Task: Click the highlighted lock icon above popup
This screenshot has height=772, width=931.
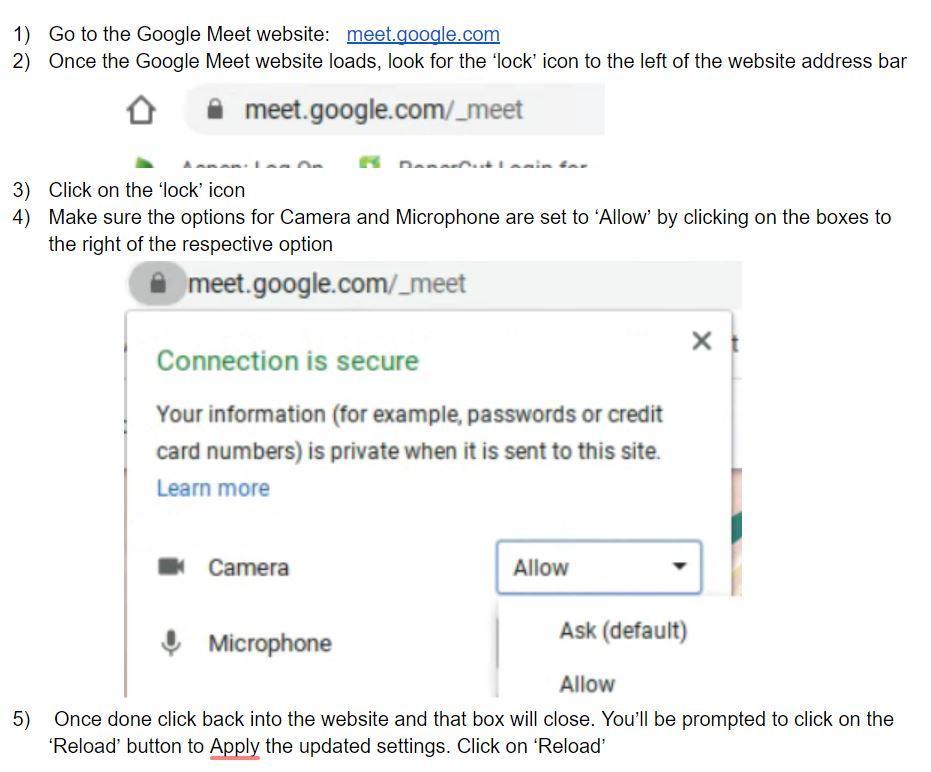Action: tap(158, 283)
